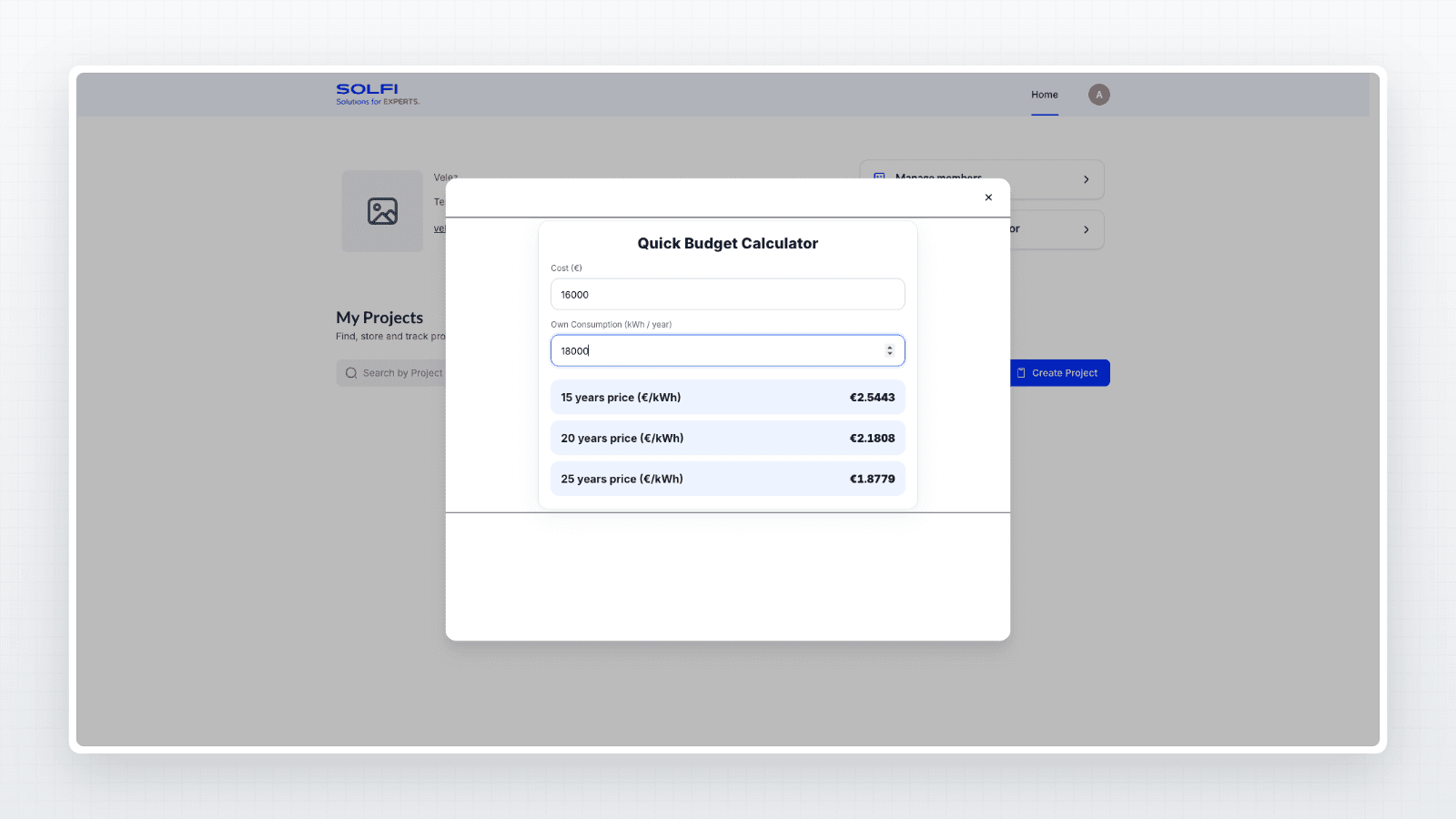Click the search magnifier icon
Viewport: 1456px width, 819px height.
[350, 372]
